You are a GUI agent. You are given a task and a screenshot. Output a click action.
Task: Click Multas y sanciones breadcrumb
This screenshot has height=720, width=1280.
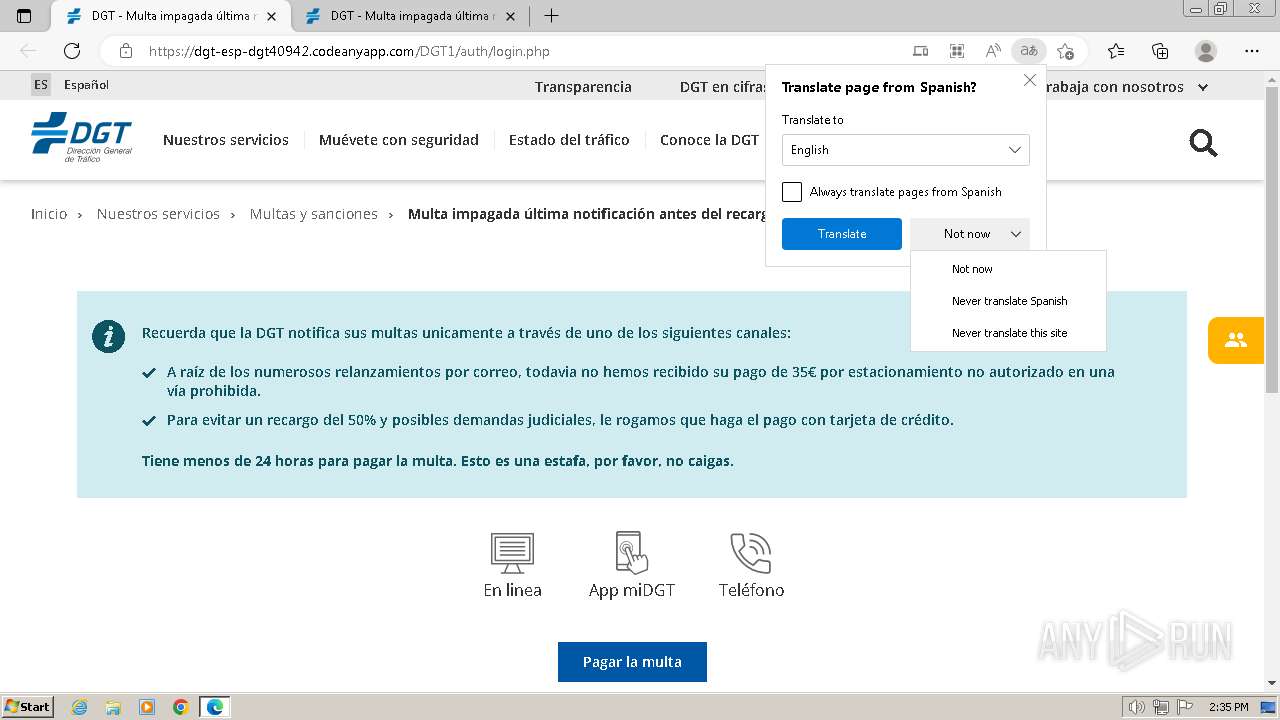click(314, 214)
